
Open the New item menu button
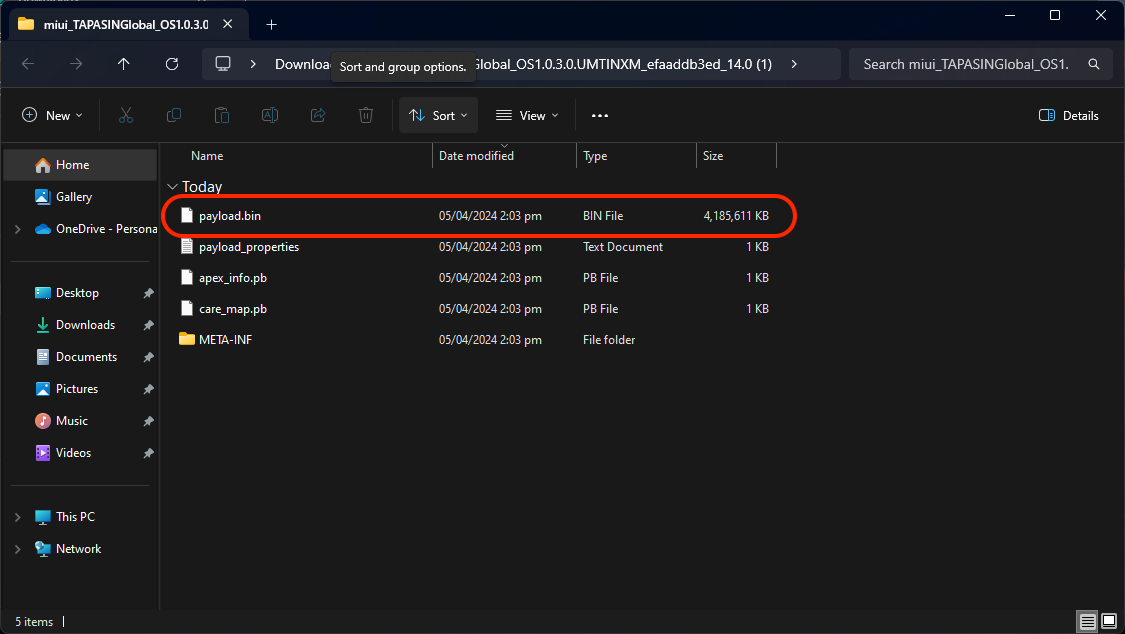52,115
